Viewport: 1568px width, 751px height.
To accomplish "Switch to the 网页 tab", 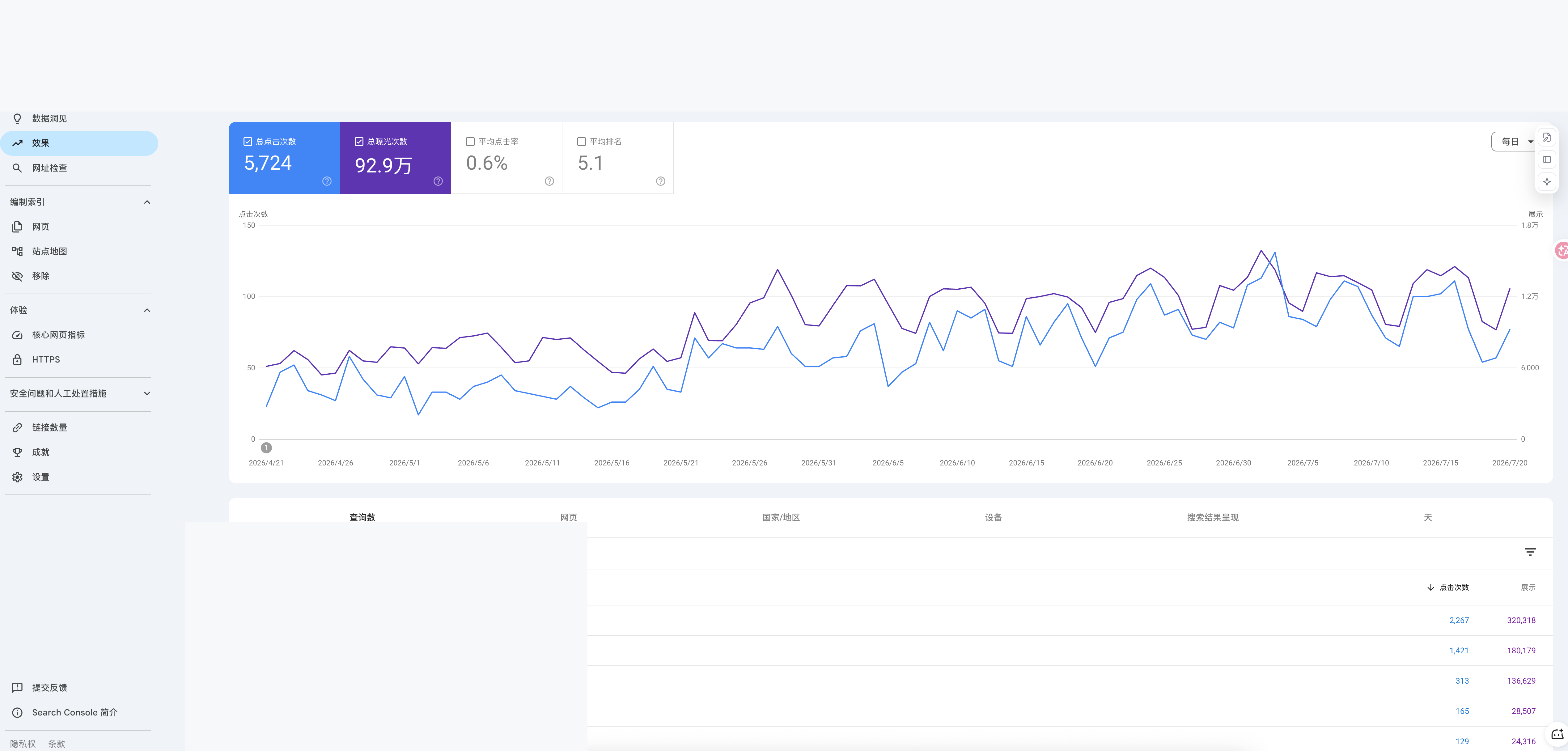I will click(569, 517).
